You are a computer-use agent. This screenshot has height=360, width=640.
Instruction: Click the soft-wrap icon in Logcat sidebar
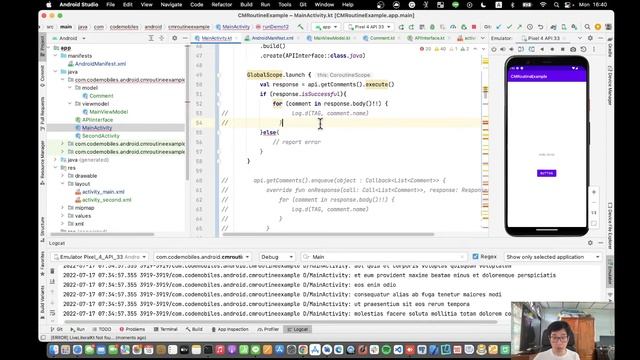[x=52, y=313]
